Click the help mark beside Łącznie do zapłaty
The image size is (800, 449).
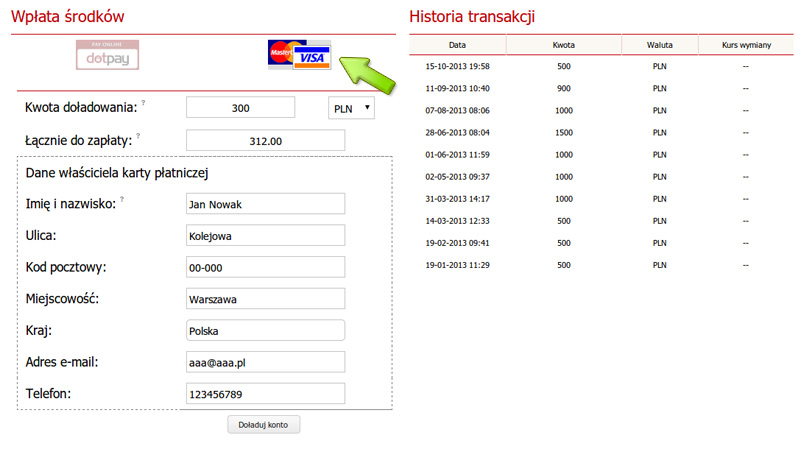[x=138, y=136]
